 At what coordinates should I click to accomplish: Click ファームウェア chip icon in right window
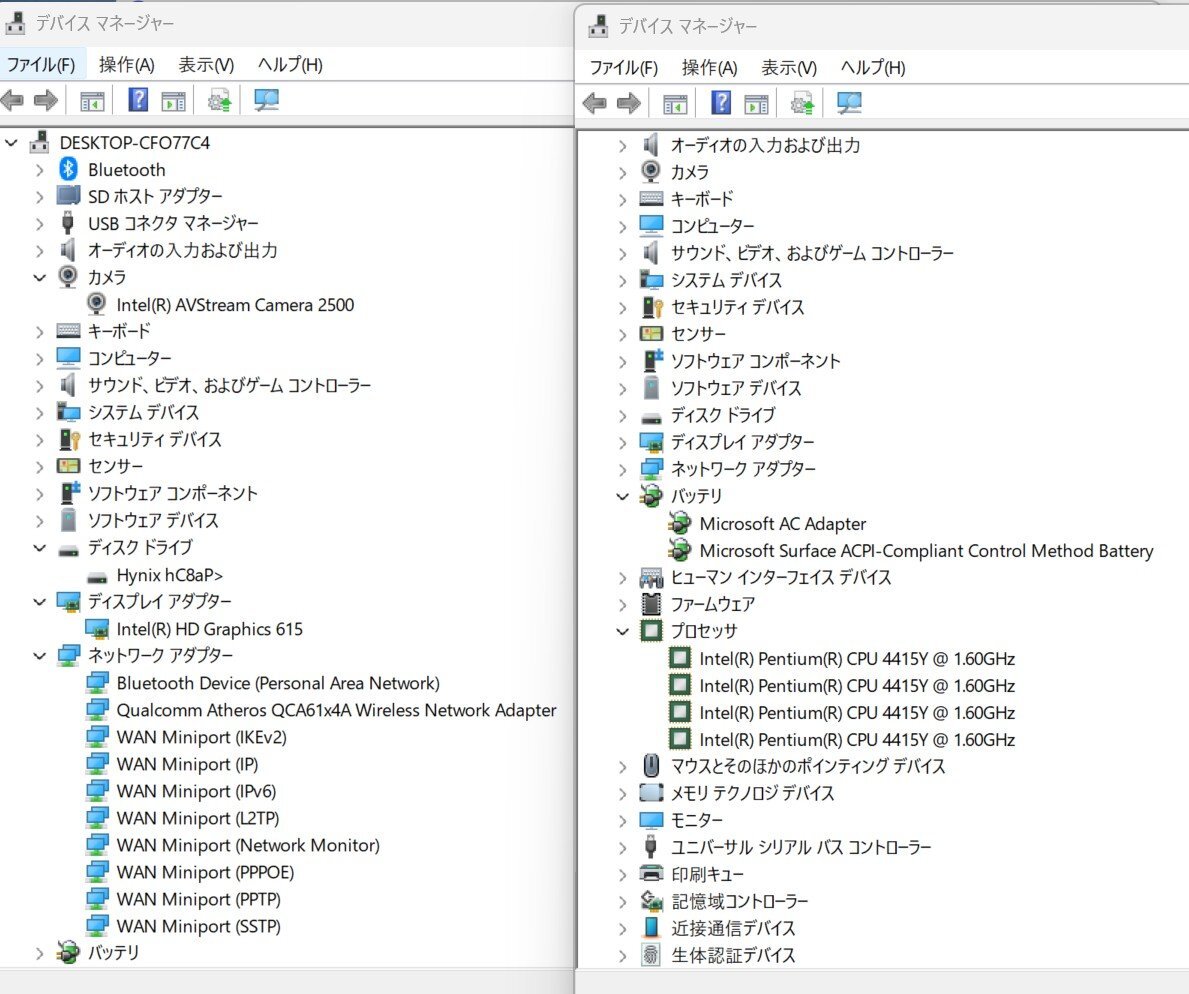click(x=651, y=604)
